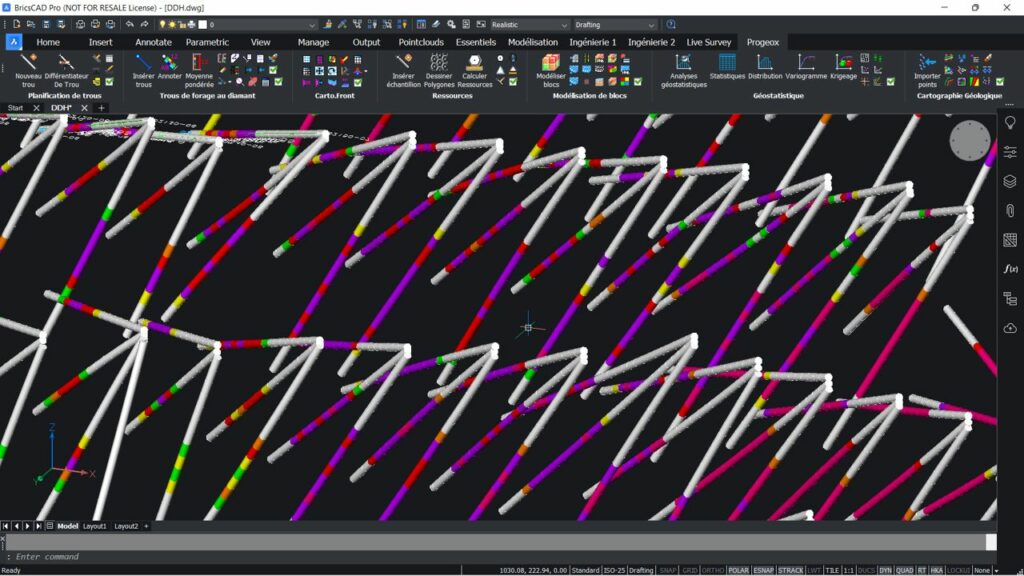Click the coordinates readout in status bar
Image resolution: width=1024 pixels, height=576 pixels.
[533, 570]
